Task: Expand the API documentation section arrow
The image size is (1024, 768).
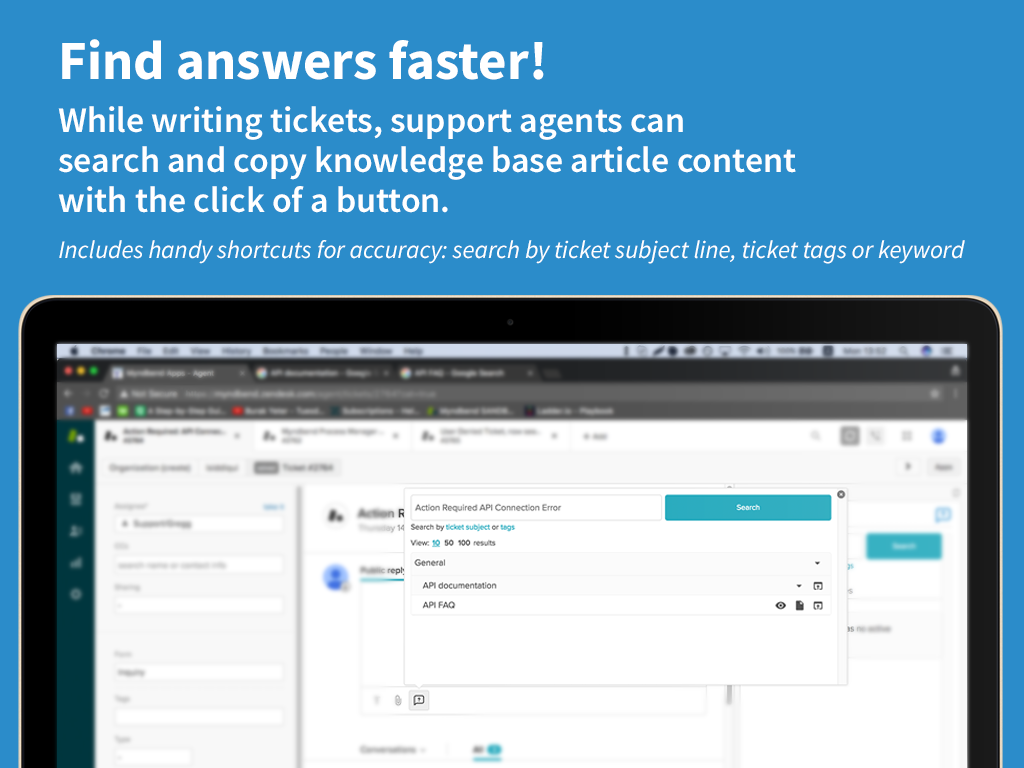Action: 799,586
